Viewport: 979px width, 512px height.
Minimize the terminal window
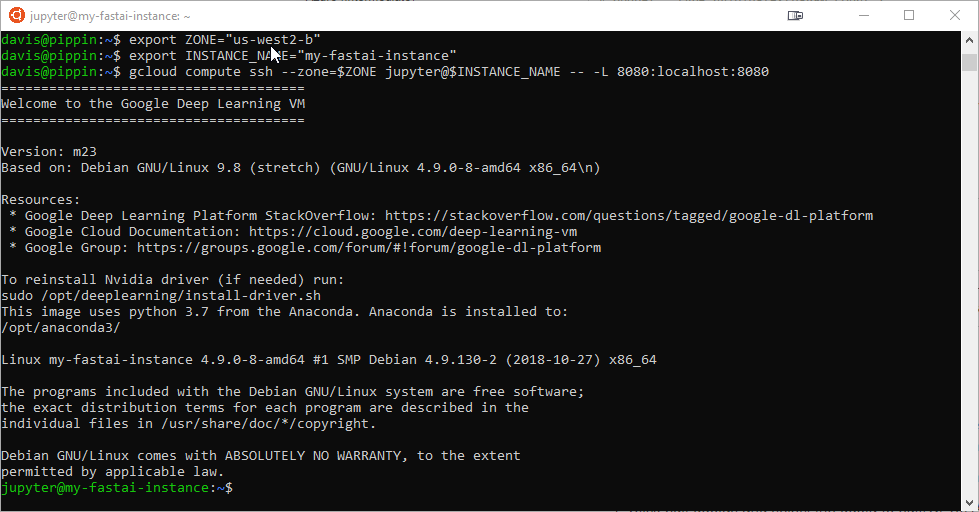tap(864, 16)
